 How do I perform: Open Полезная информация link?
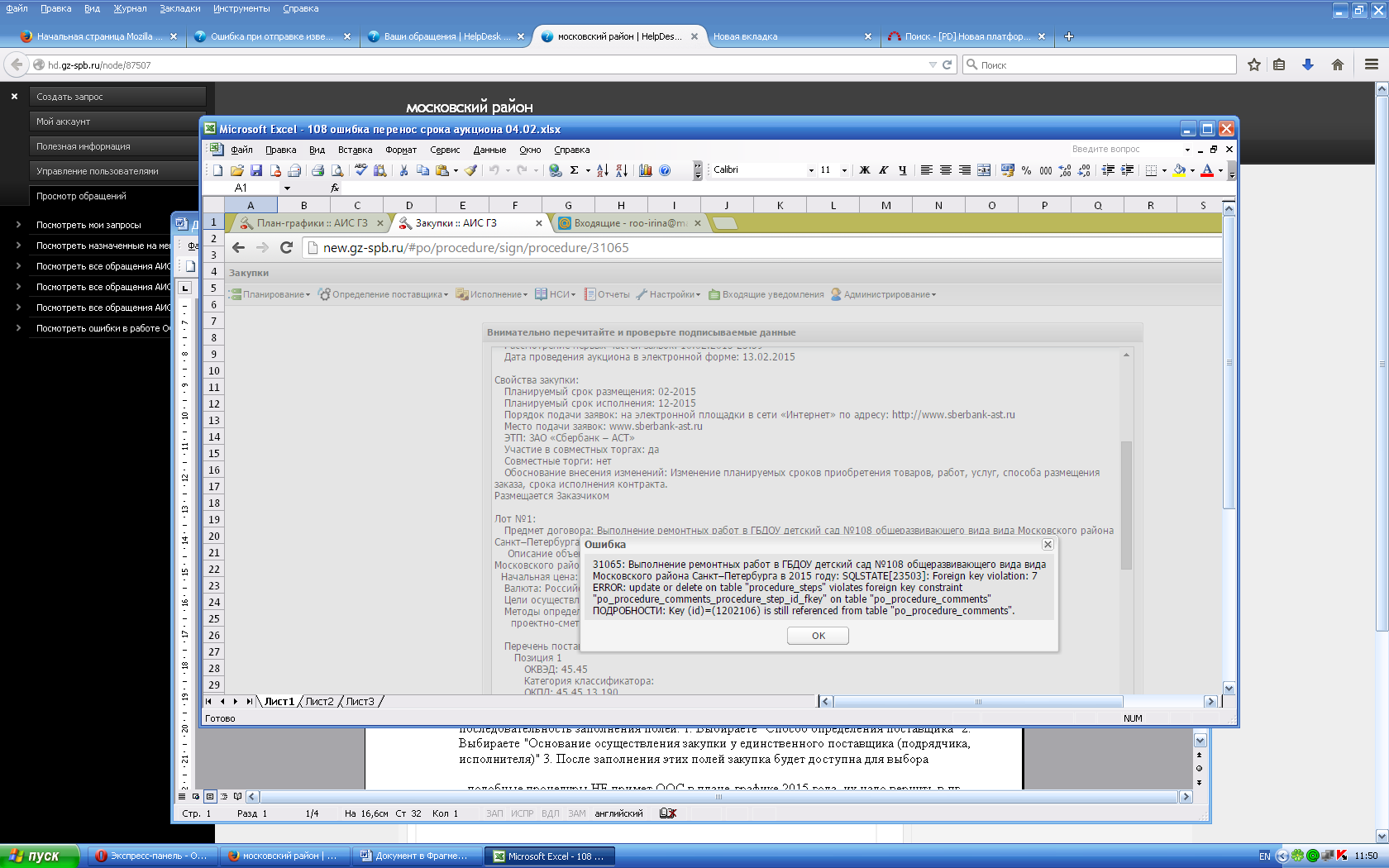[x=117, y=146]
